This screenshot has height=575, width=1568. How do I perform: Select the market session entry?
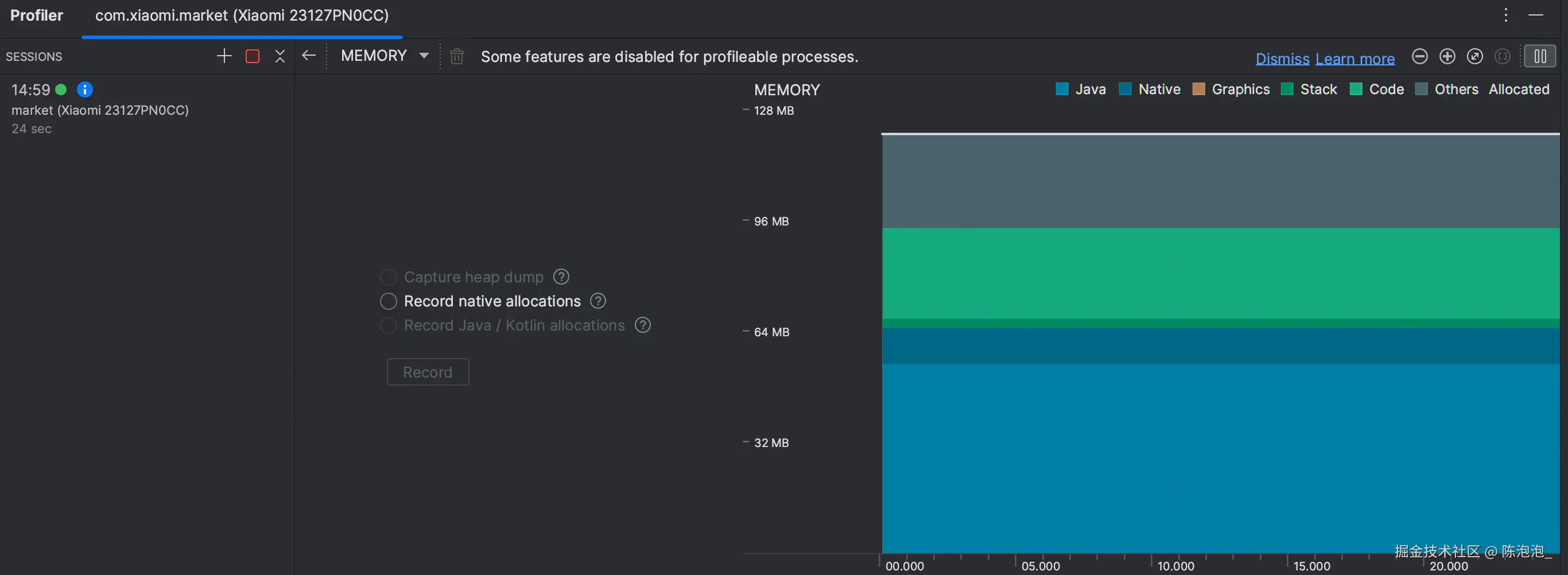[100, 110]
